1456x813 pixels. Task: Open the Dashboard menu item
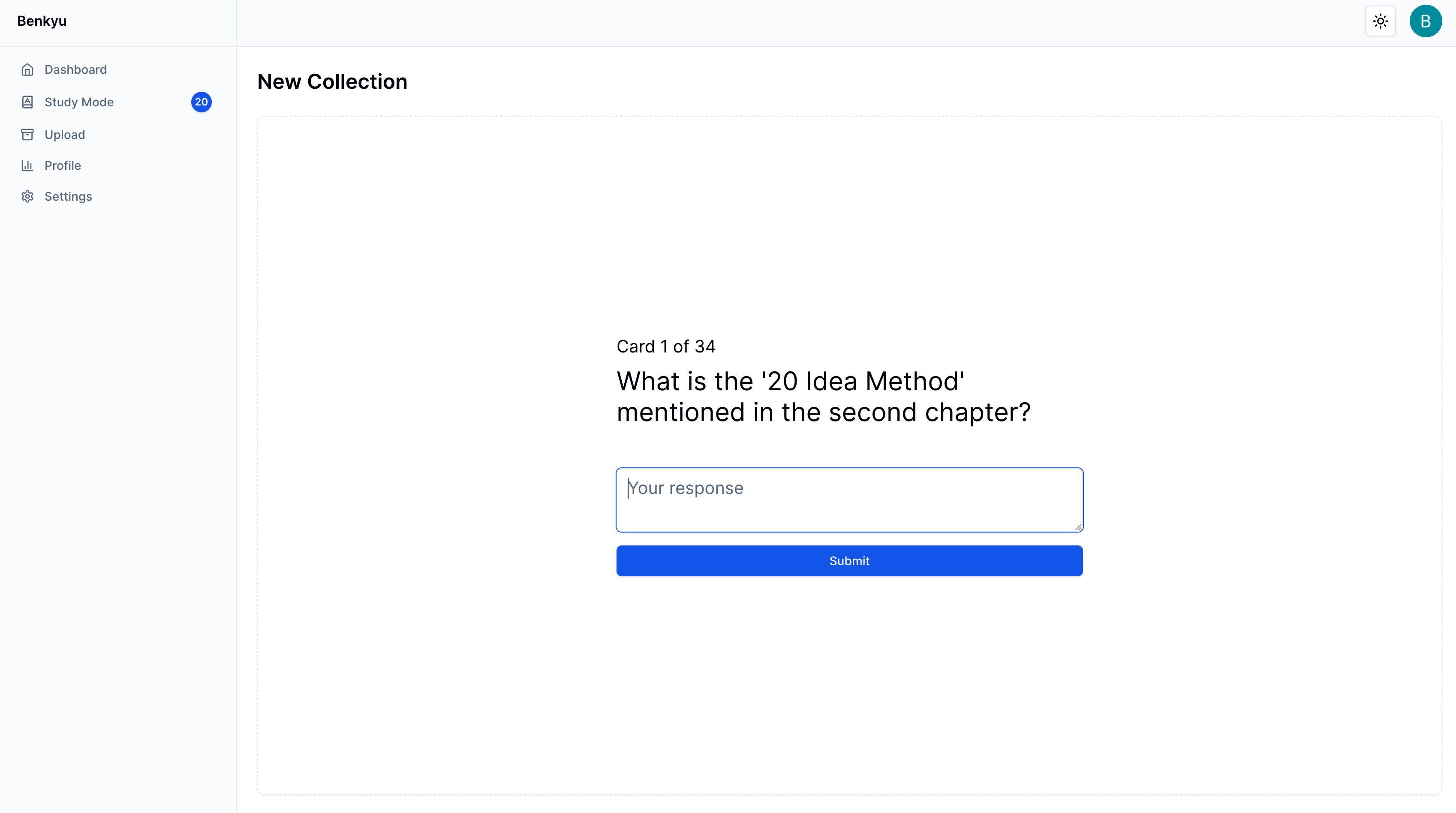click(x=76, y=69)
